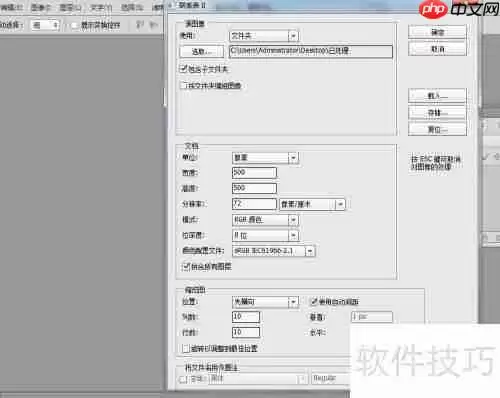Open the Units dropdown showing 像素
This screenshot has width=500, height=398.
[x=265, y=157]
